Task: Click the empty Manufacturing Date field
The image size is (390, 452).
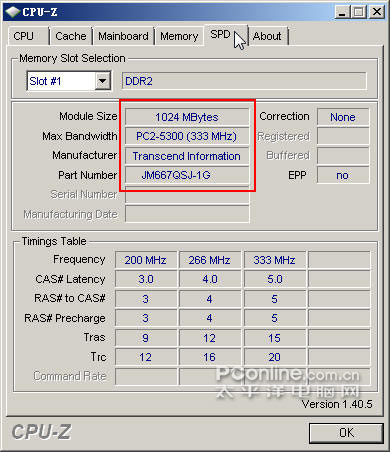Action: 187,214
